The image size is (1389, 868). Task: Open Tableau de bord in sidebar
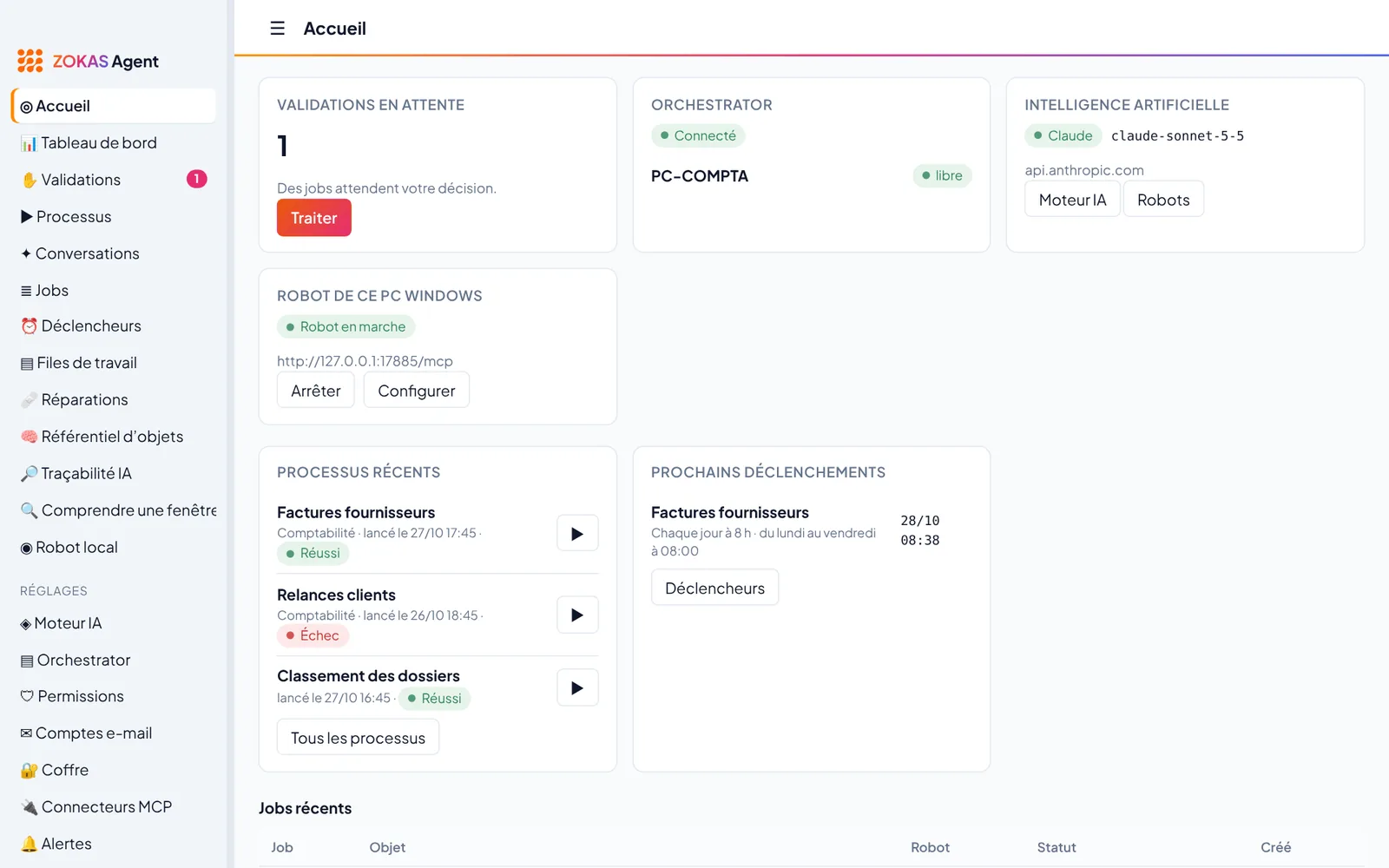click(114, 143)
